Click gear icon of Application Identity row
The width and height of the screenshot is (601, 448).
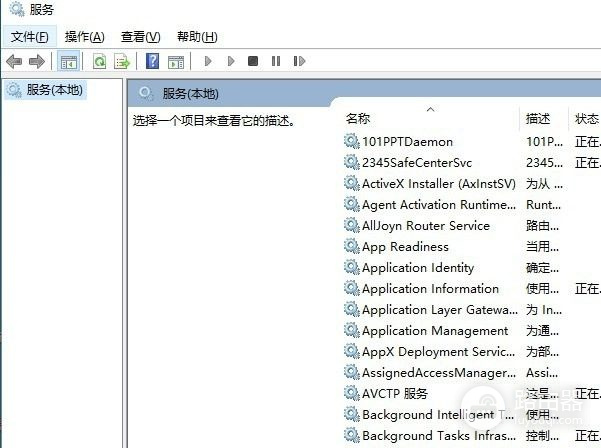351,267
